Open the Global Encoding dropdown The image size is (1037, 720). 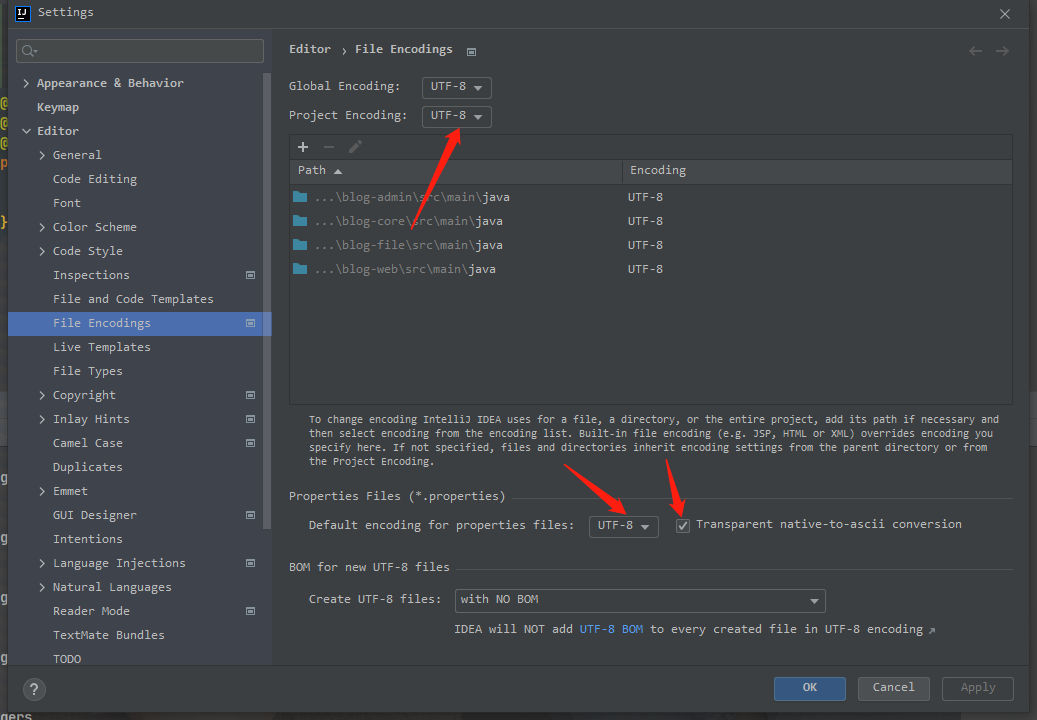[456, 87]
